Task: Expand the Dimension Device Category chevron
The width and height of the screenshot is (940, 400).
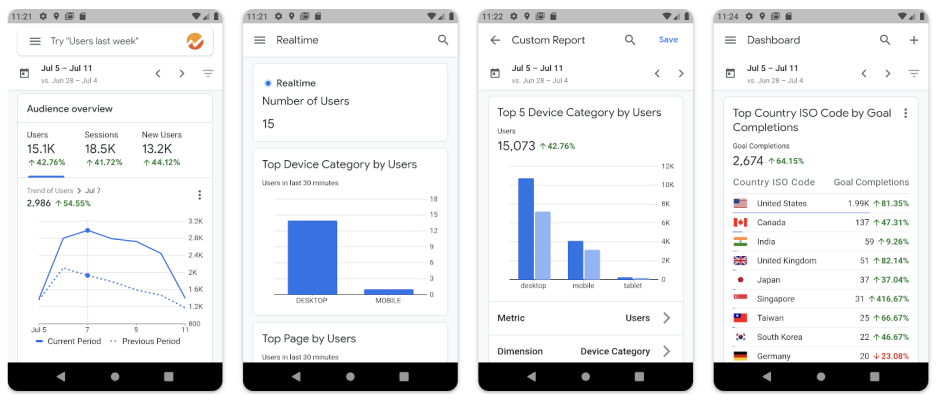Action: (x=666, y=351)
